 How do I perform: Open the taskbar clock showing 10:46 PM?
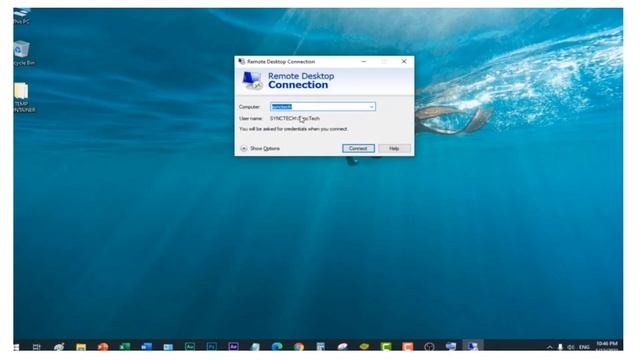coord(607,346)
